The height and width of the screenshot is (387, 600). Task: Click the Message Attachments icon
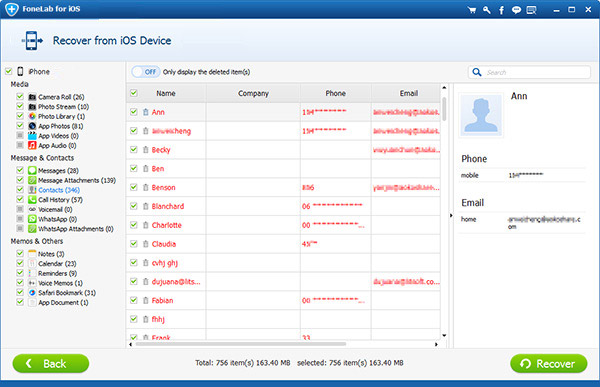[32, 180]
